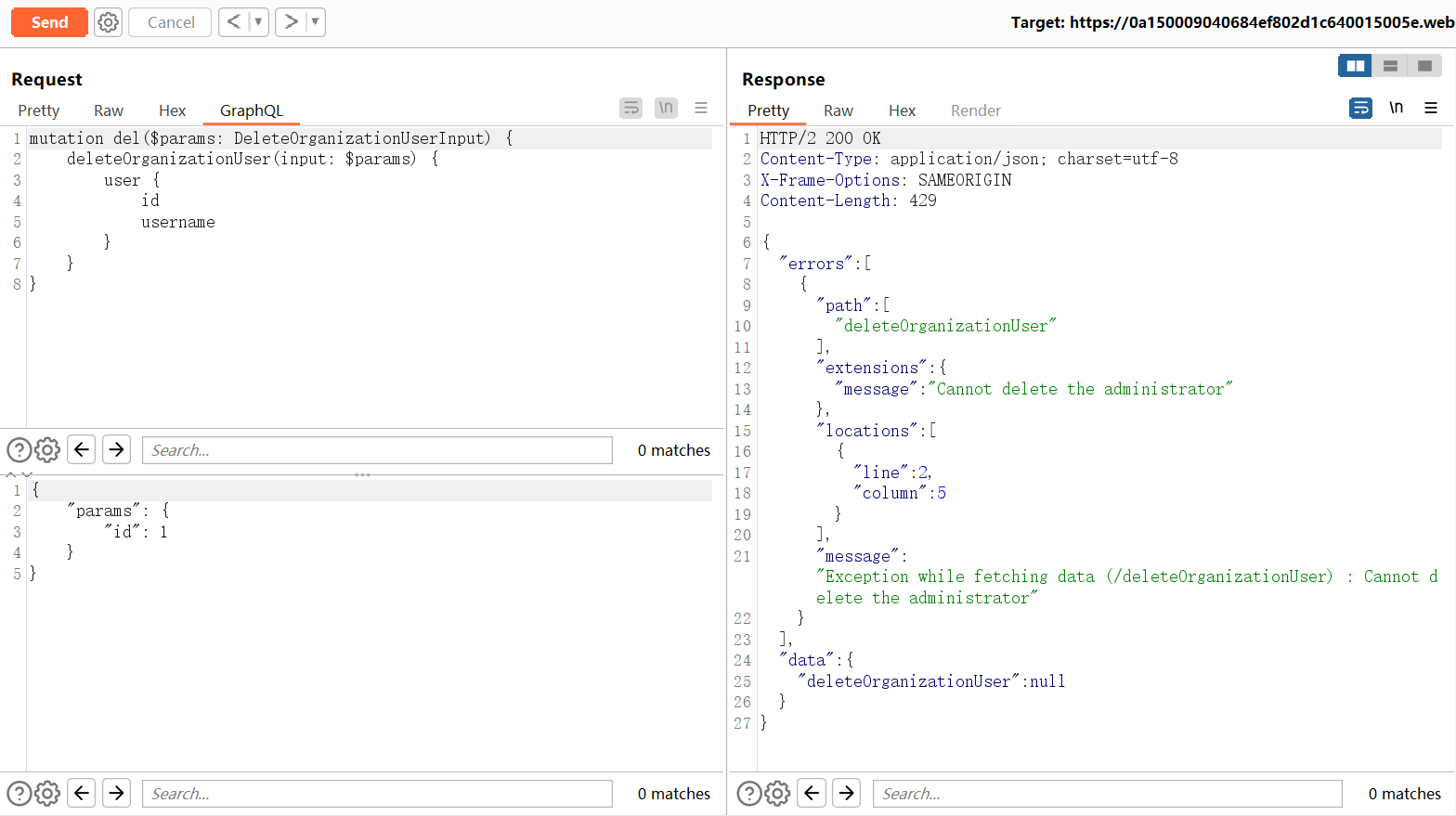Switch to top-bottom split layout
The image size is (1456, 816).
click(x=1390, y=66)
